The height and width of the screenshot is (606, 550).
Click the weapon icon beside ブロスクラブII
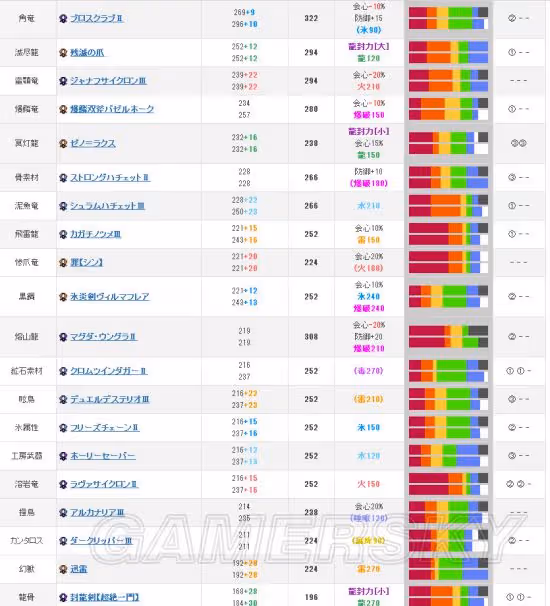coord(63,19)
